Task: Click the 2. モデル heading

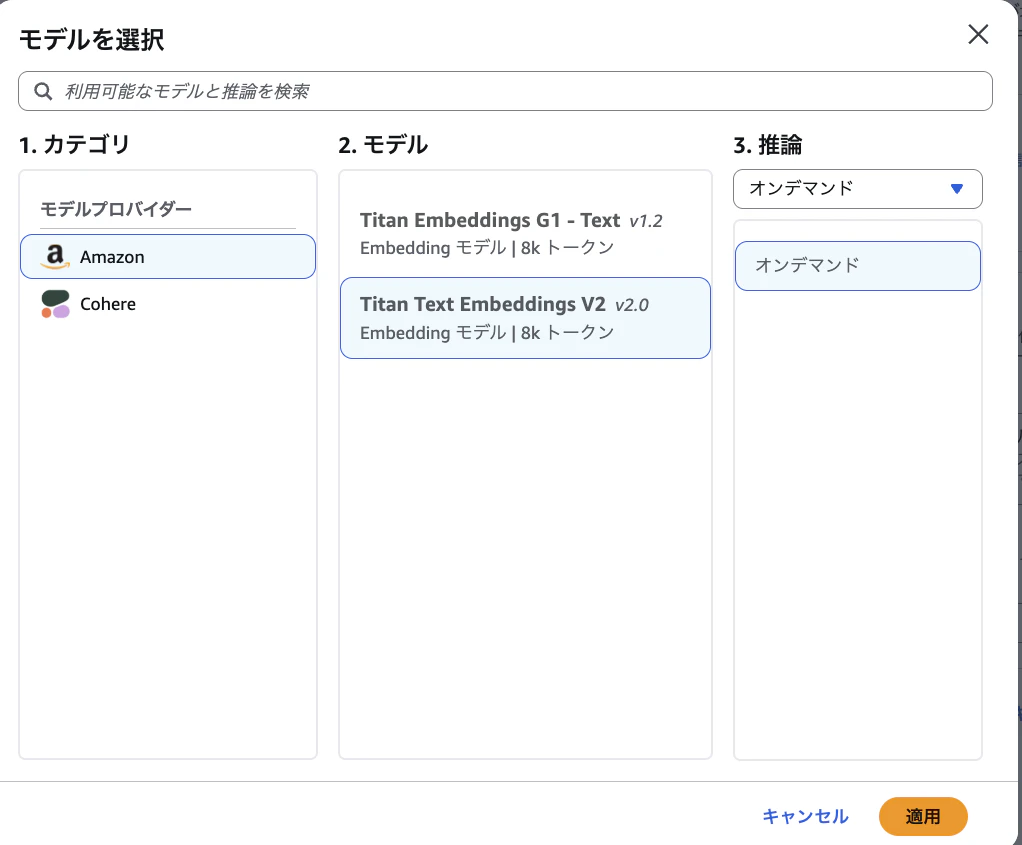Action: 383,145
